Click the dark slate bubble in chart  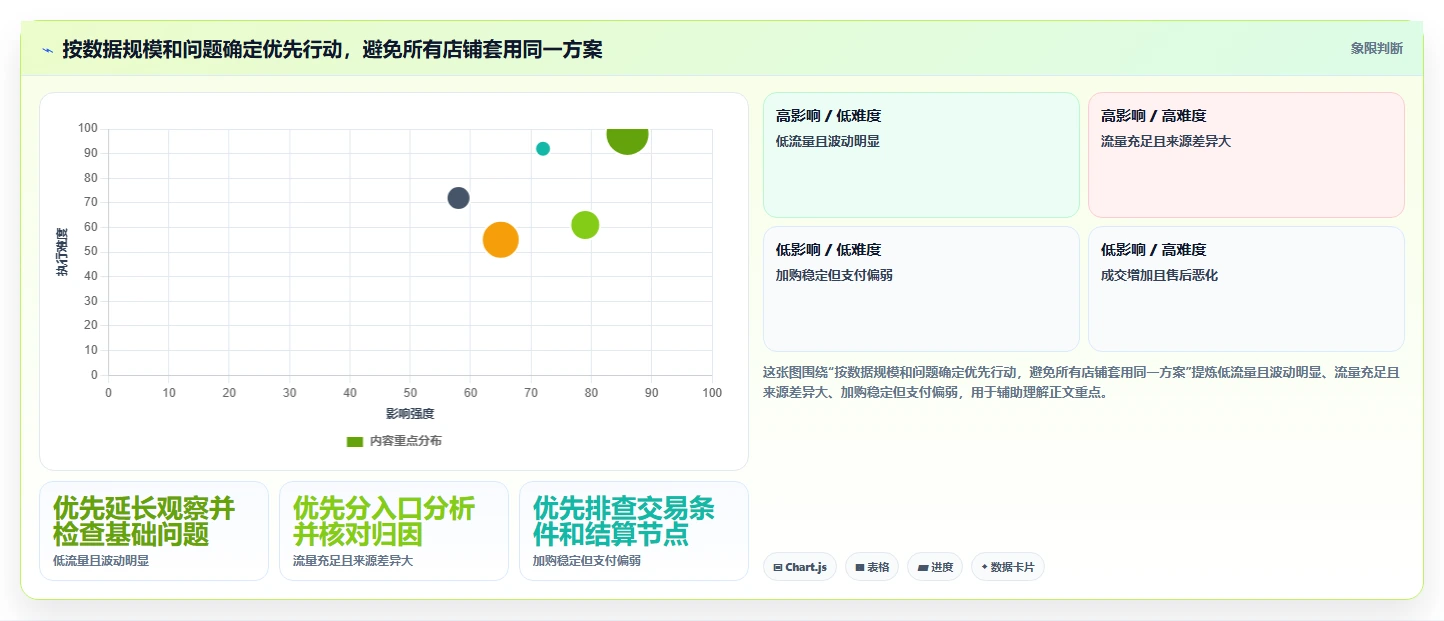458,198
